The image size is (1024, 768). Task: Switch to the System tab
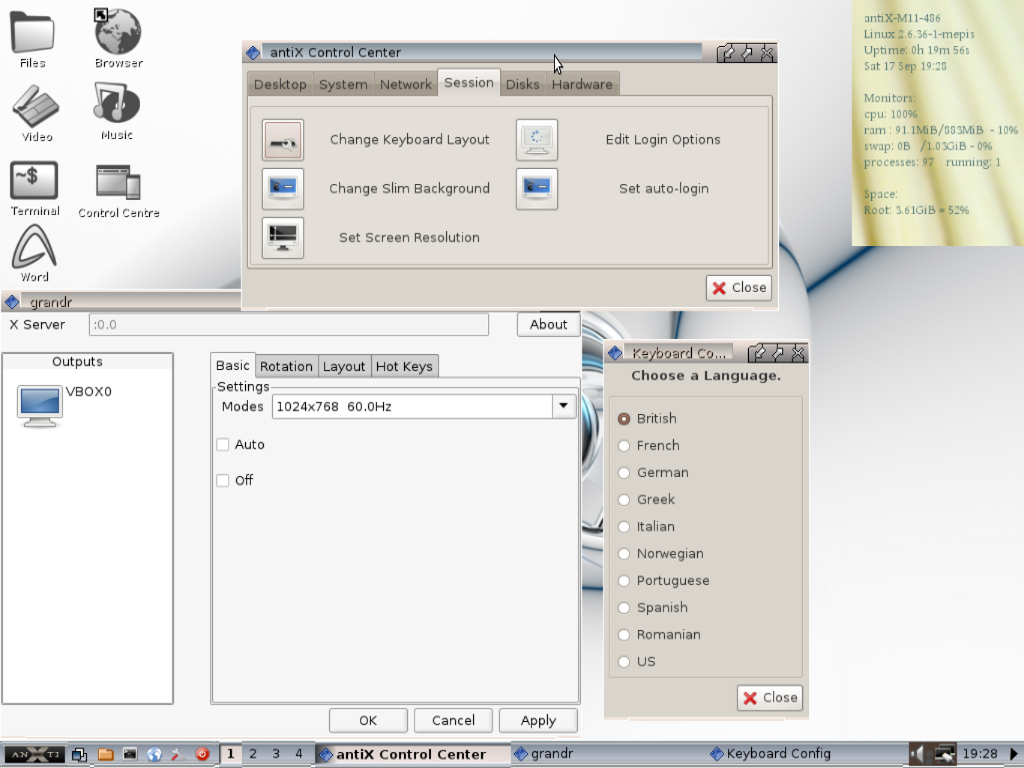(343, 84)
